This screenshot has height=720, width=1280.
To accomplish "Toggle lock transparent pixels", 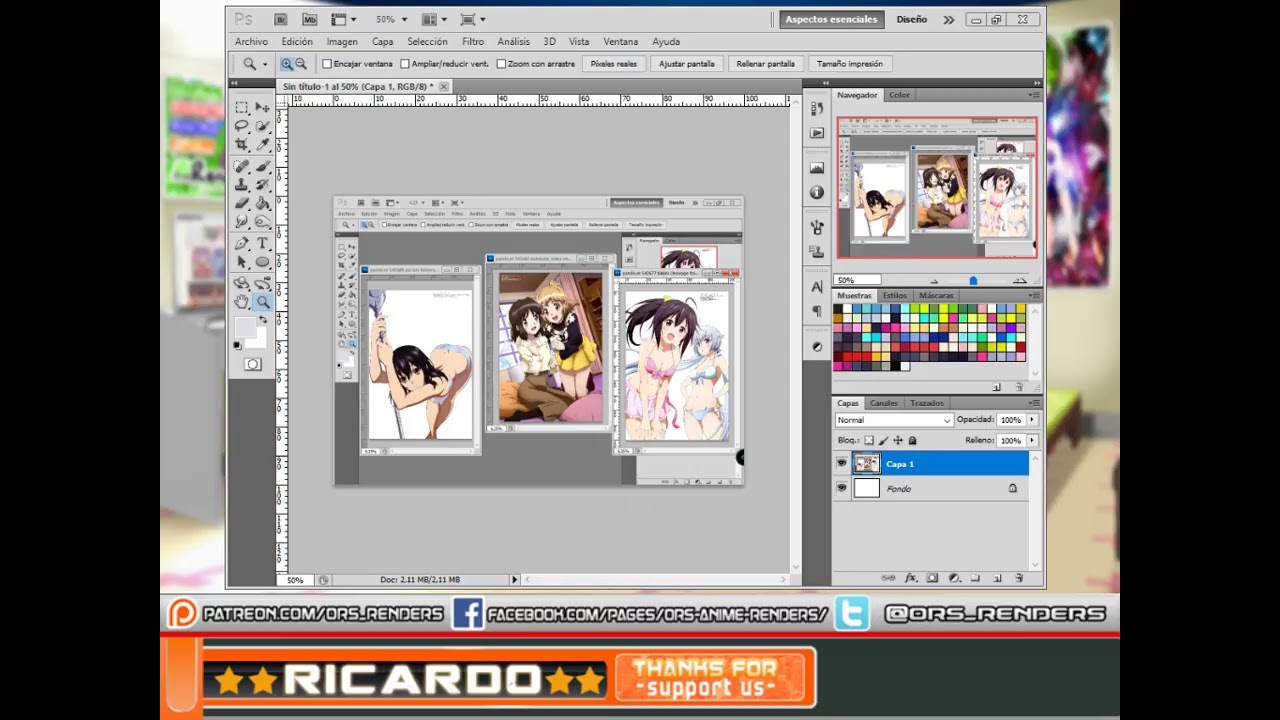I will pos(869,440).
